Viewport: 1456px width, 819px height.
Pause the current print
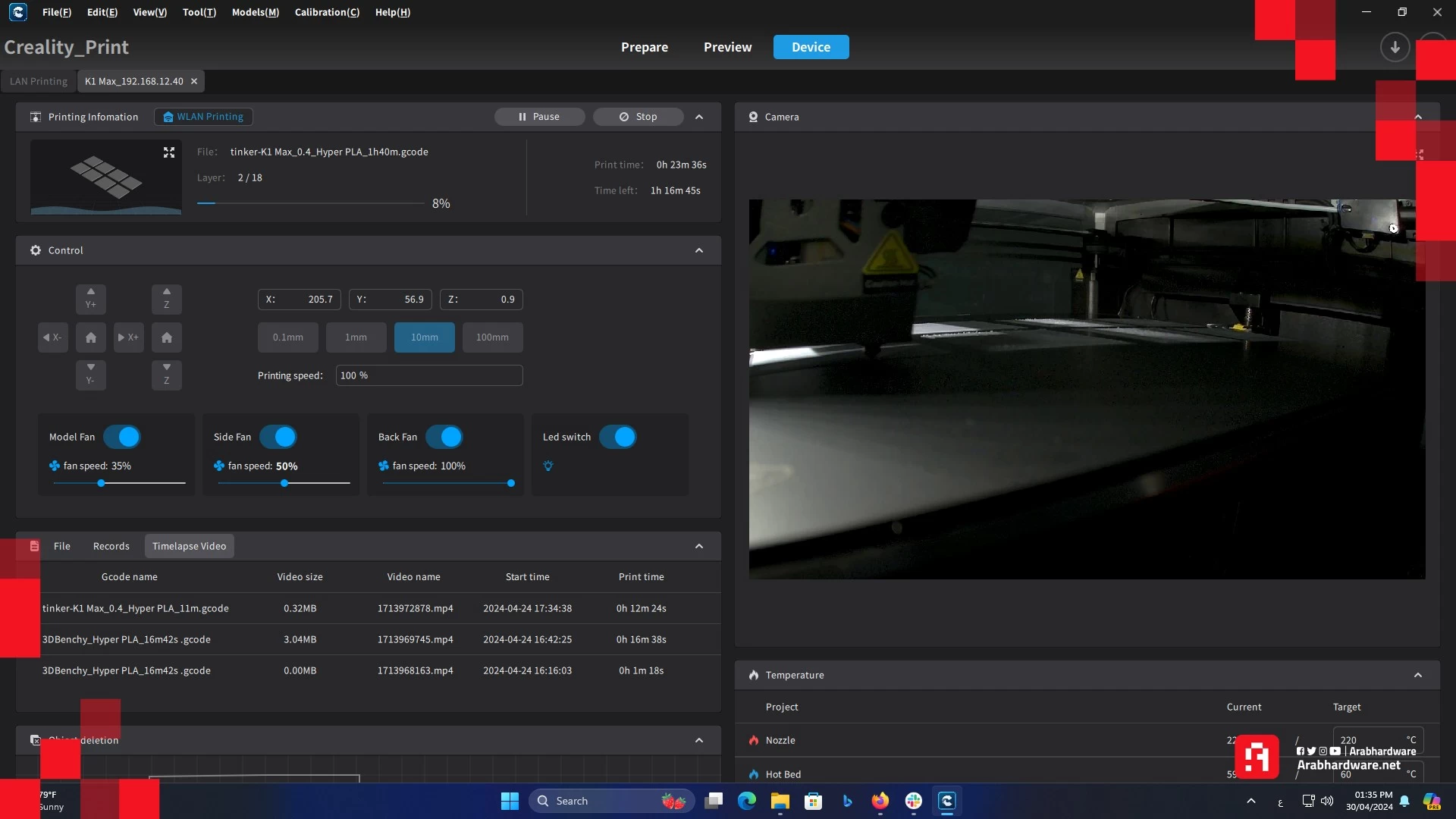tap(539, 117)
